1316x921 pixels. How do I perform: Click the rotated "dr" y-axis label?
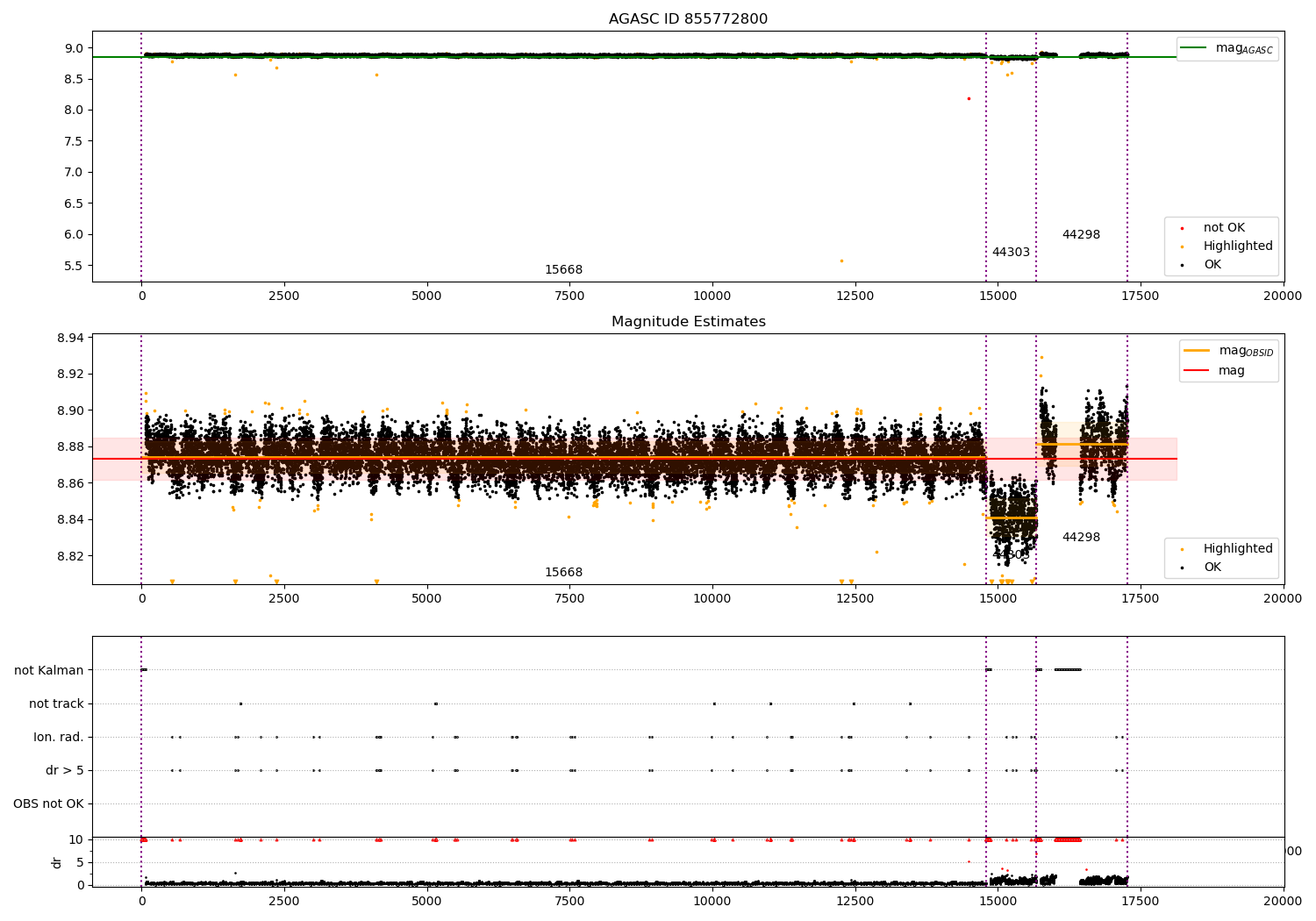(57, 862)
